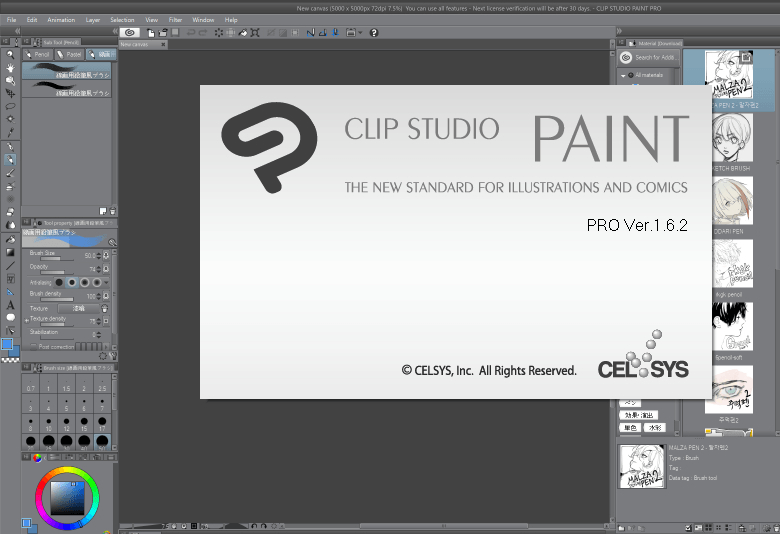The image size is (780, 534).
Task: Expand the Texture density options
Action: [26, 320]
